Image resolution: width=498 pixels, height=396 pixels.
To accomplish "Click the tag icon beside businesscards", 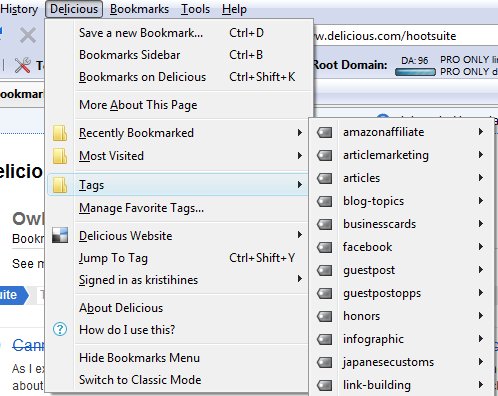I will (325, 224).
